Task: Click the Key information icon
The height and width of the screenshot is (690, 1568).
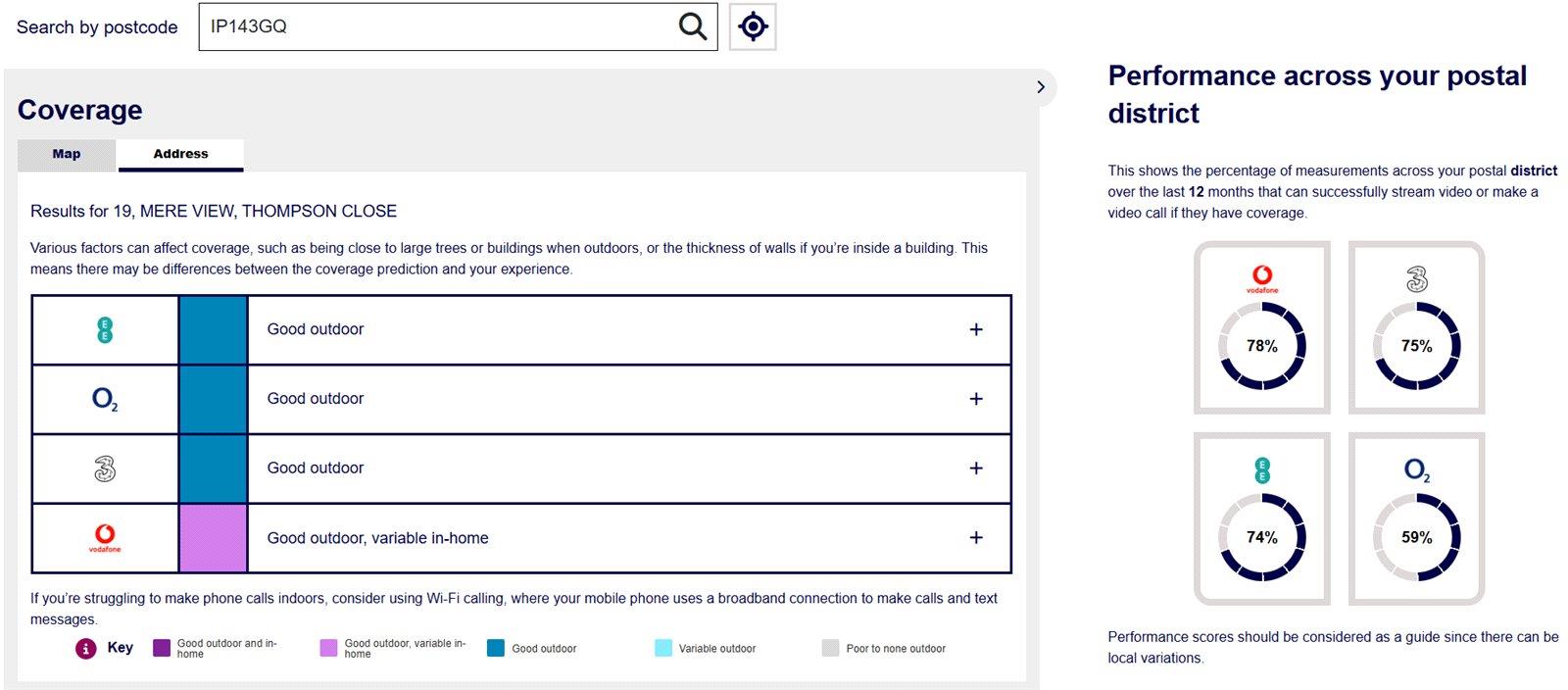Action: click(86, 648)
